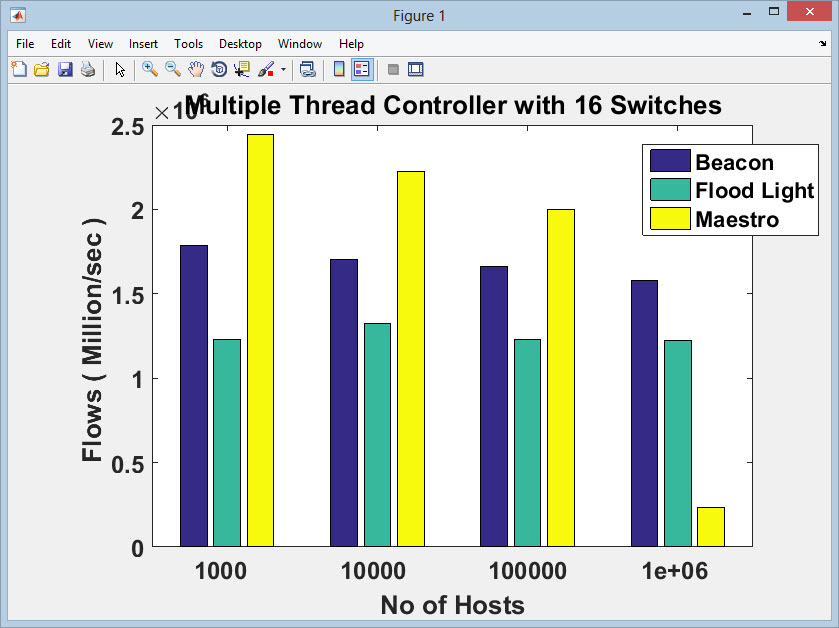
Task: Click the Beacon bar at 1000 hosts
Action: coord(194,396)
